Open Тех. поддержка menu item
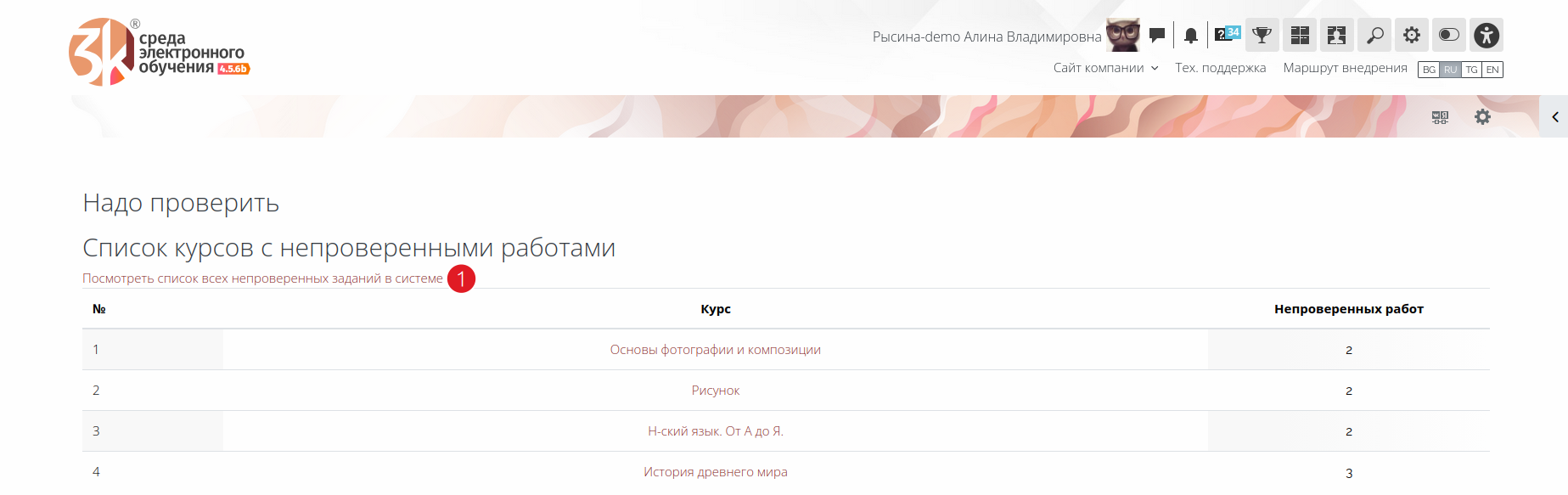 pos(1220,68)
